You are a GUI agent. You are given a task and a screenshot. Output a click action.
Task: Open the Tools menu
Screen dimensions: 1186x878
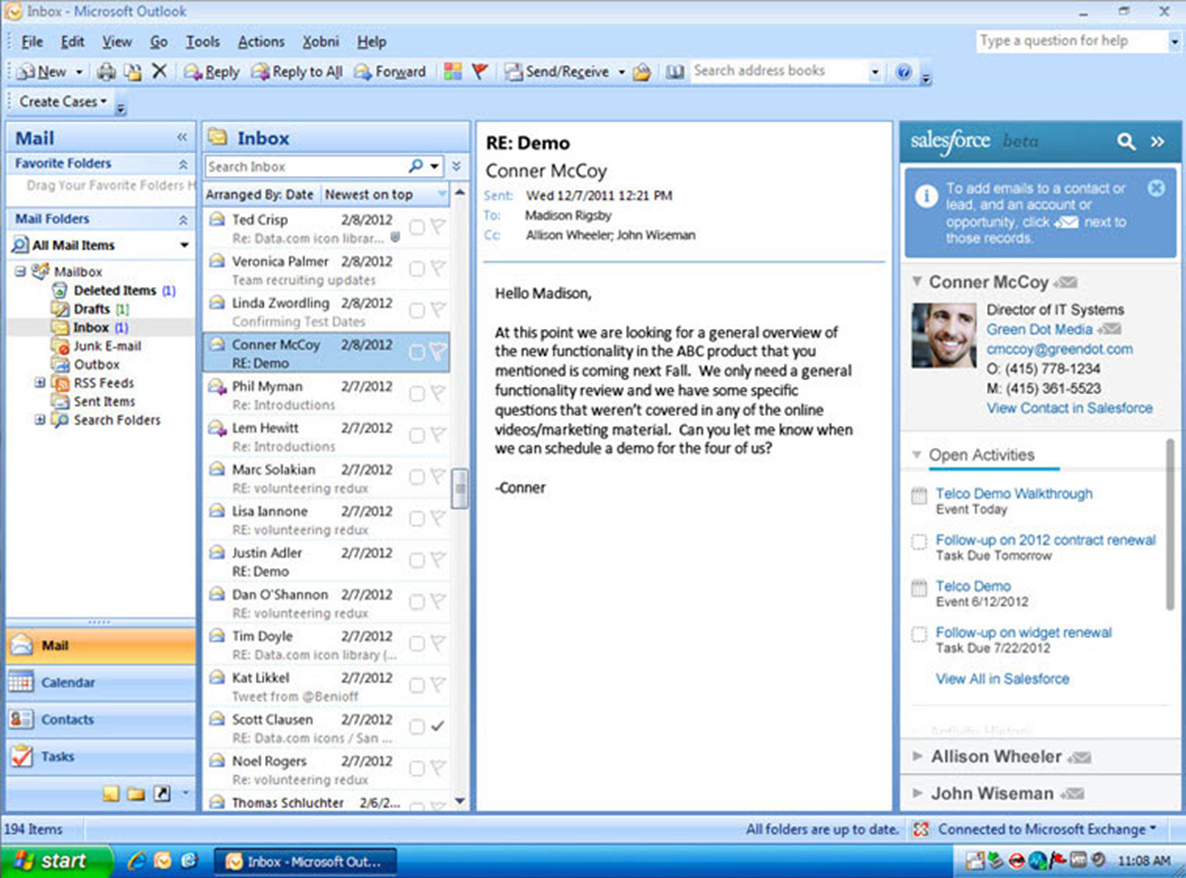click(203, 42)
